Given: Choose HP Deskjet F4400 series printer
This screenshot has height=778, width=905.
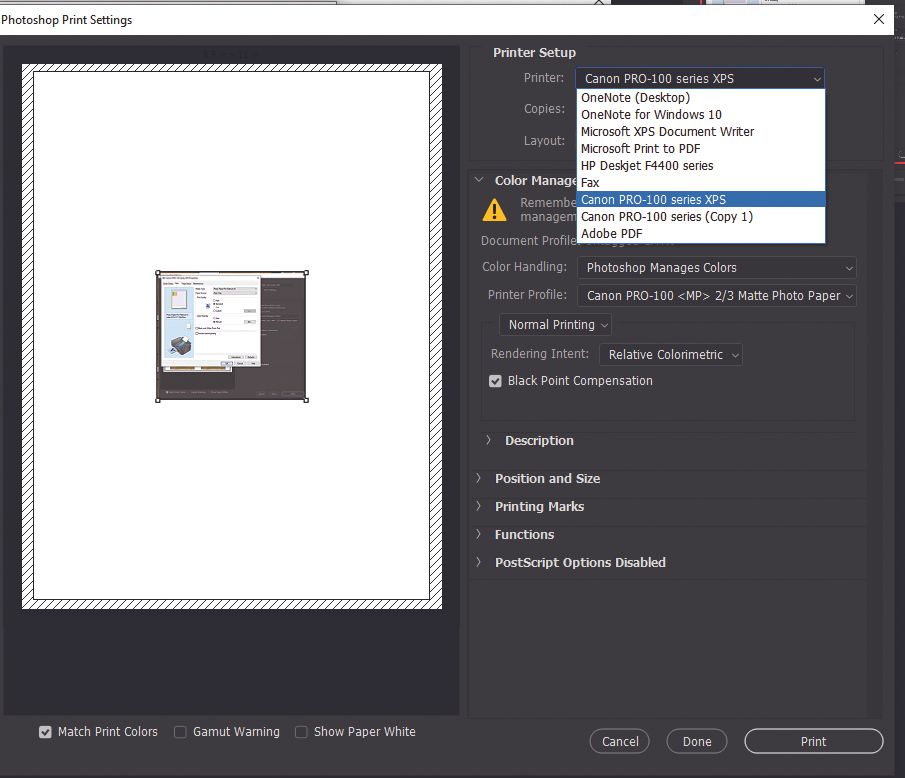Looking at the screenshot, I should pyautogui.click(x=647, y=165).
